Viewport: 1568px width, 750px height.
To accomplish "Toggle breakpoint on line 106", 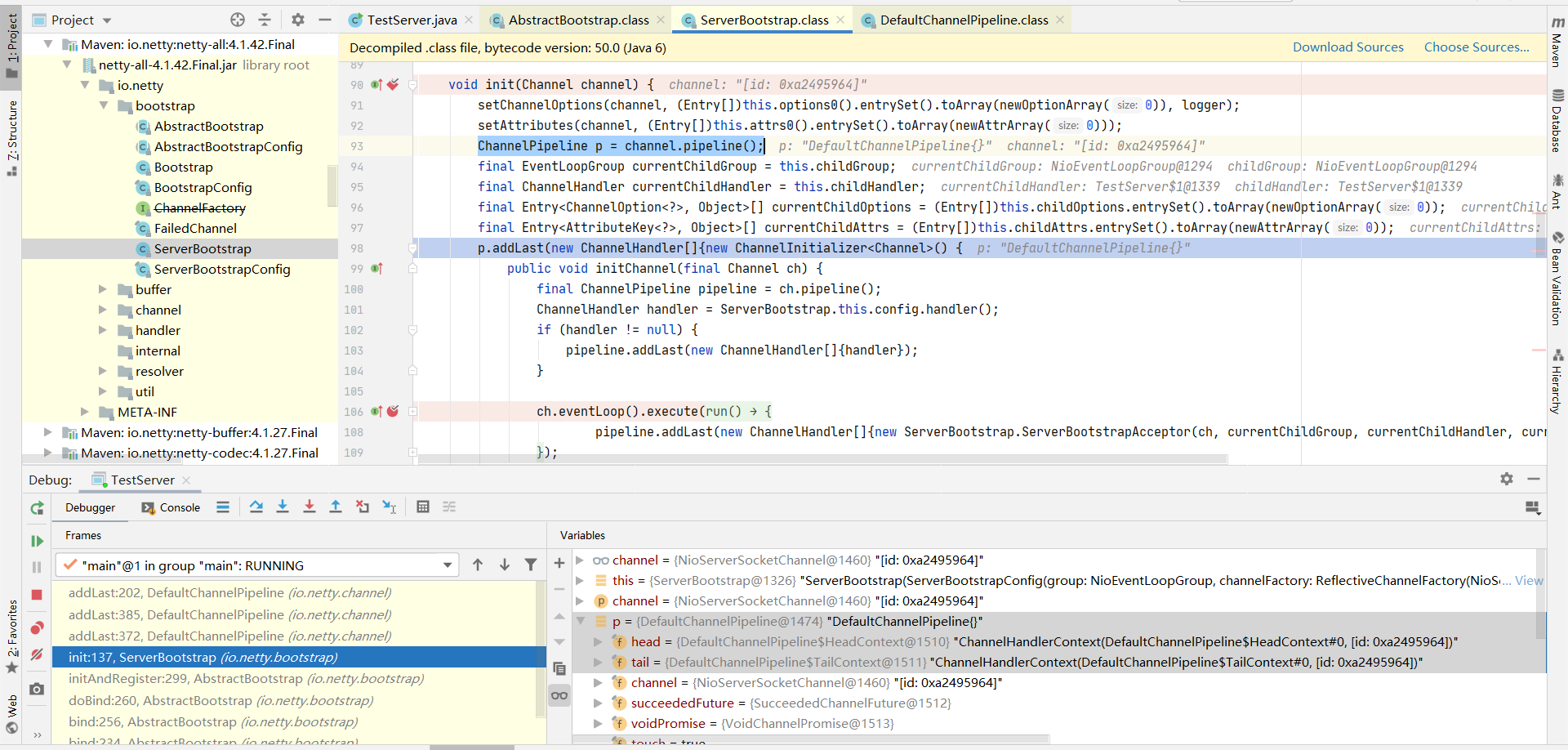I will coord(393,412).
